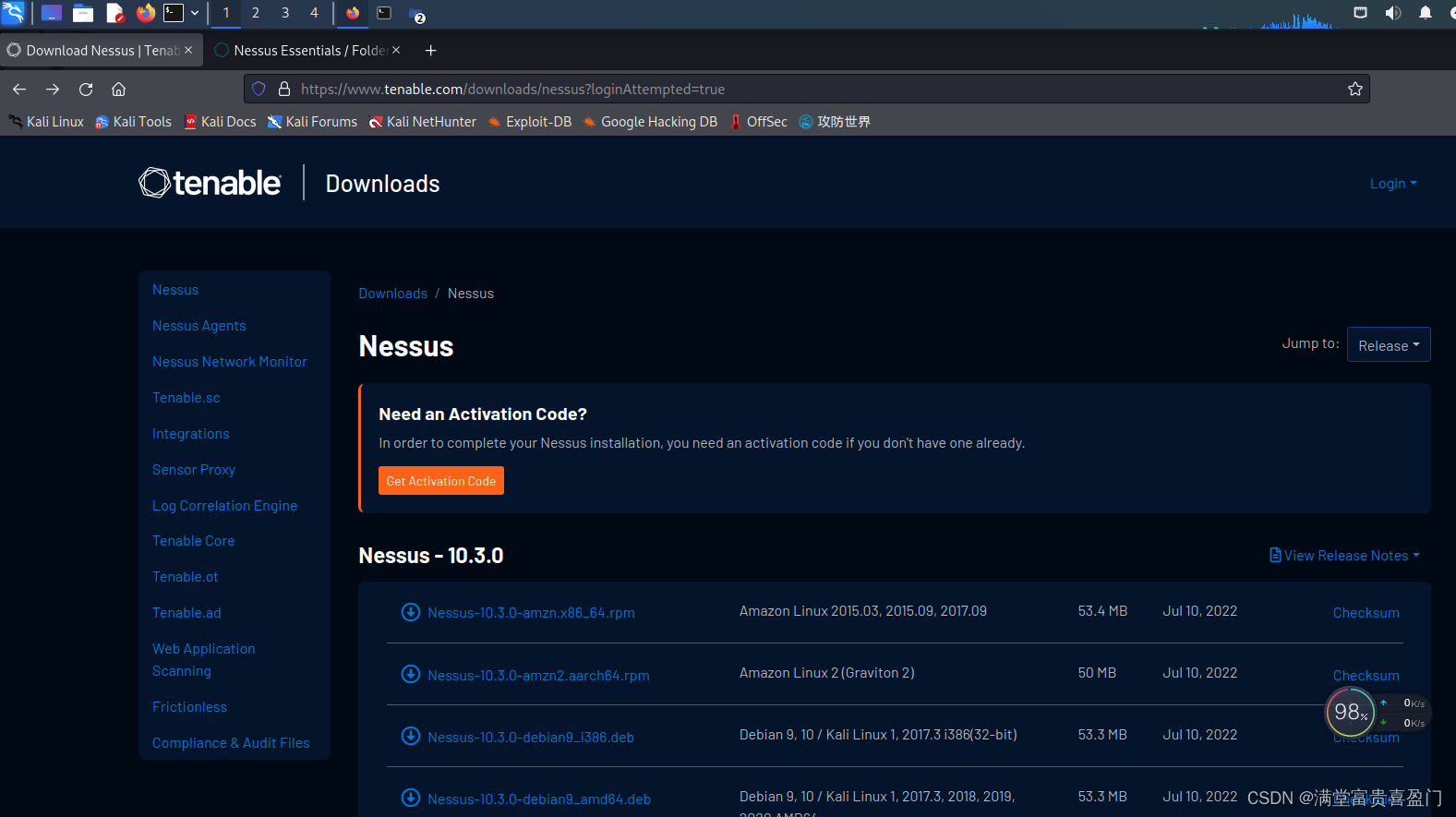This screenshot has height=817, width=1456.
Task: Open Web Application Scanning sidebar link
Action: point(203,660)
